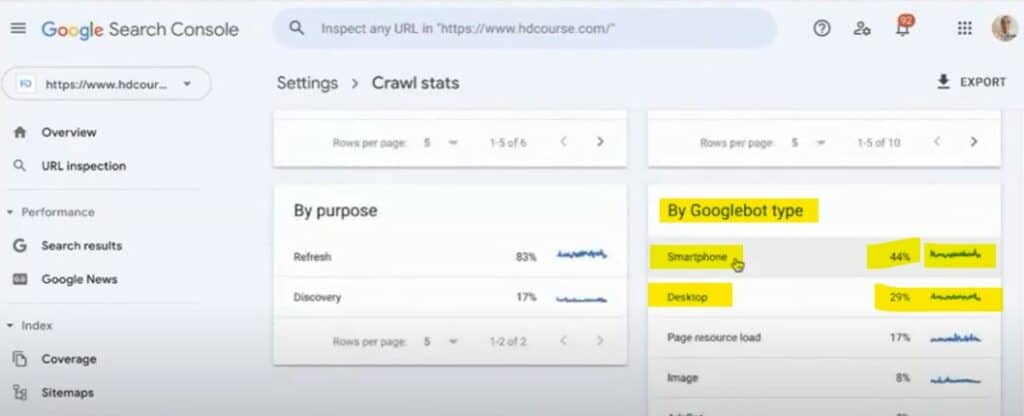The image size is (1024, 416).
Task: Open Google News report
Action: click(x=79, y=280)
